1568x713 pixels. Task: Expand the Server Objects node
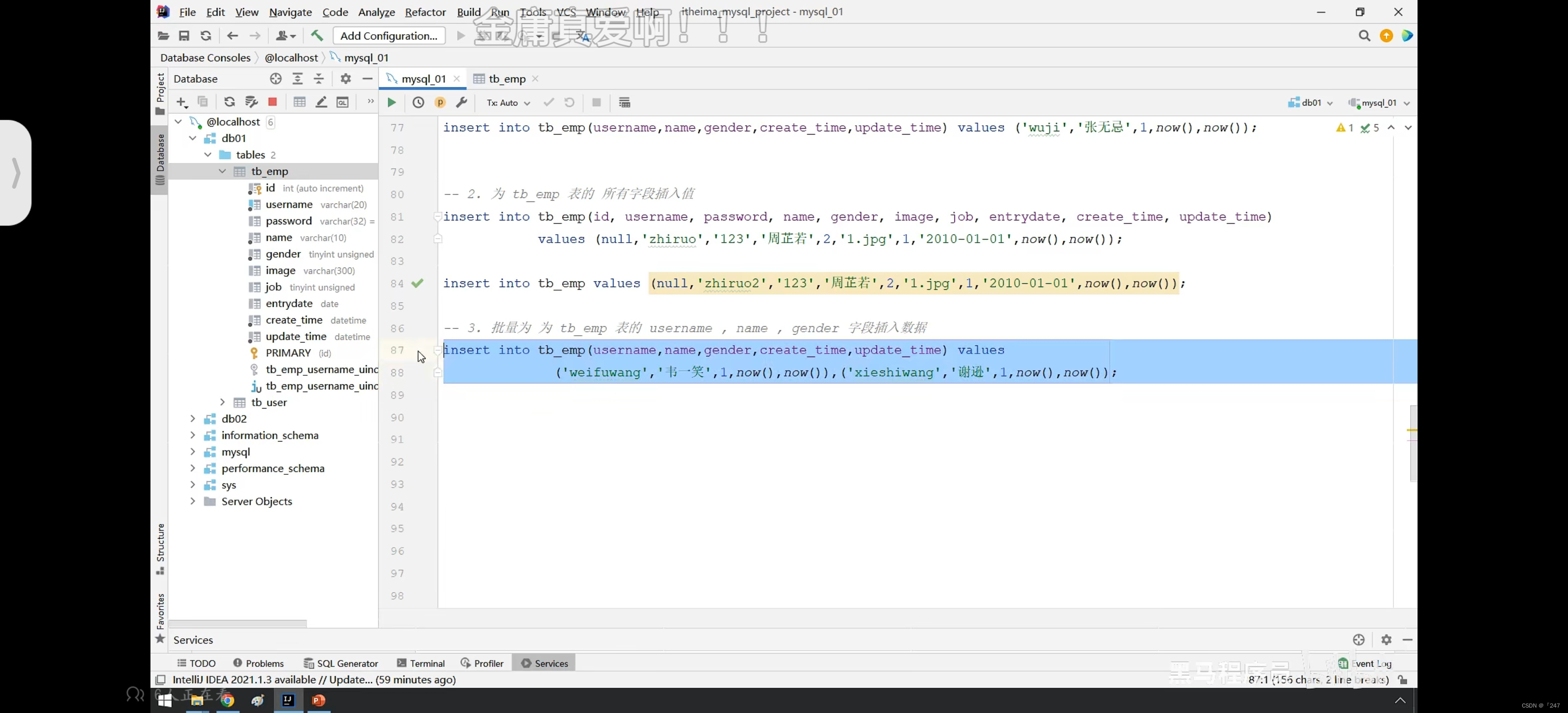(x=193, y=501)
